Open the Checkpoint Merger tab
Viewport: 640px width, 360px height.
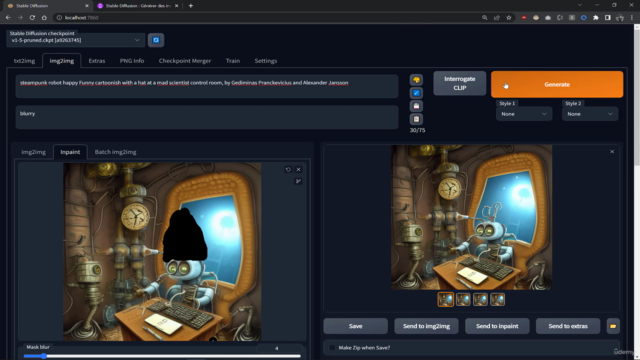(x=185, y=61)
